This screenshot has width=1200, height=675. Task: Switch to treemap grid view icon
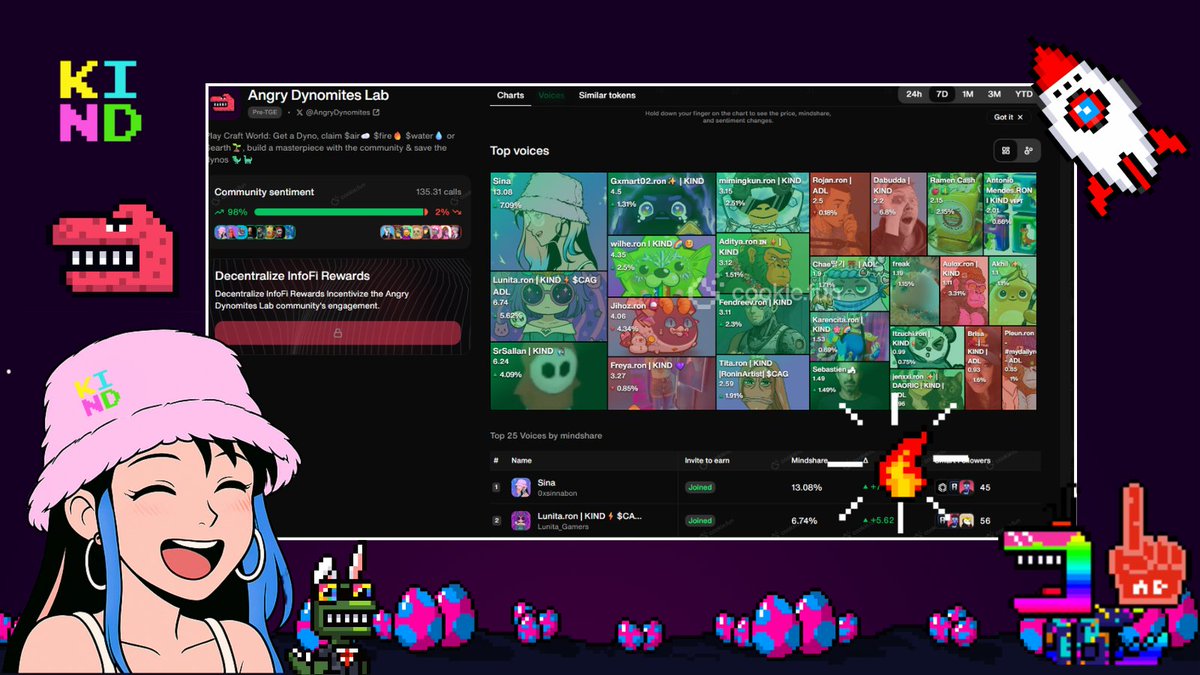(x=1005, y=150)
